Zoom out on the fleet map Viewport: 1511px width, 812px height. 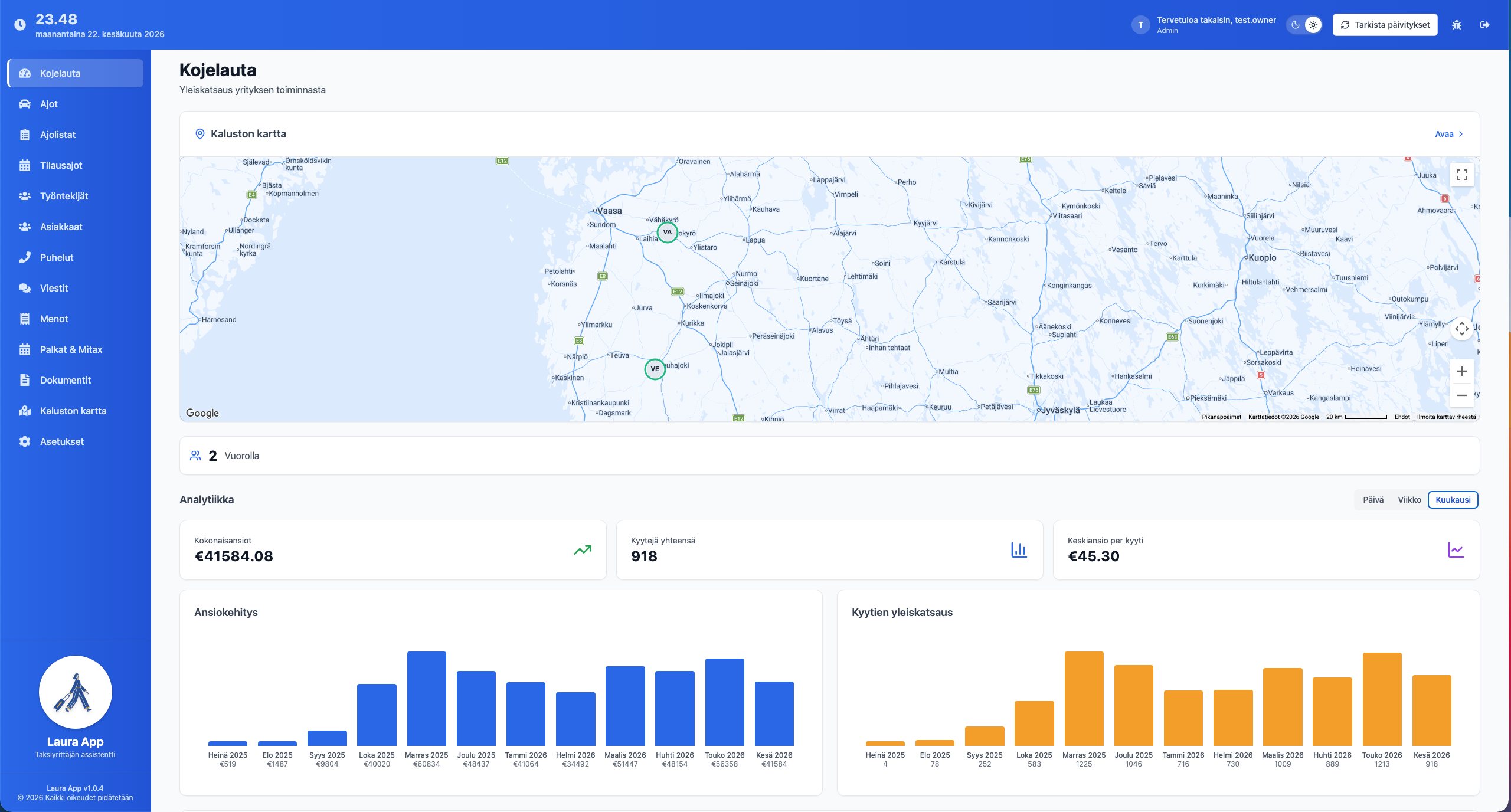click(1461, 395)
